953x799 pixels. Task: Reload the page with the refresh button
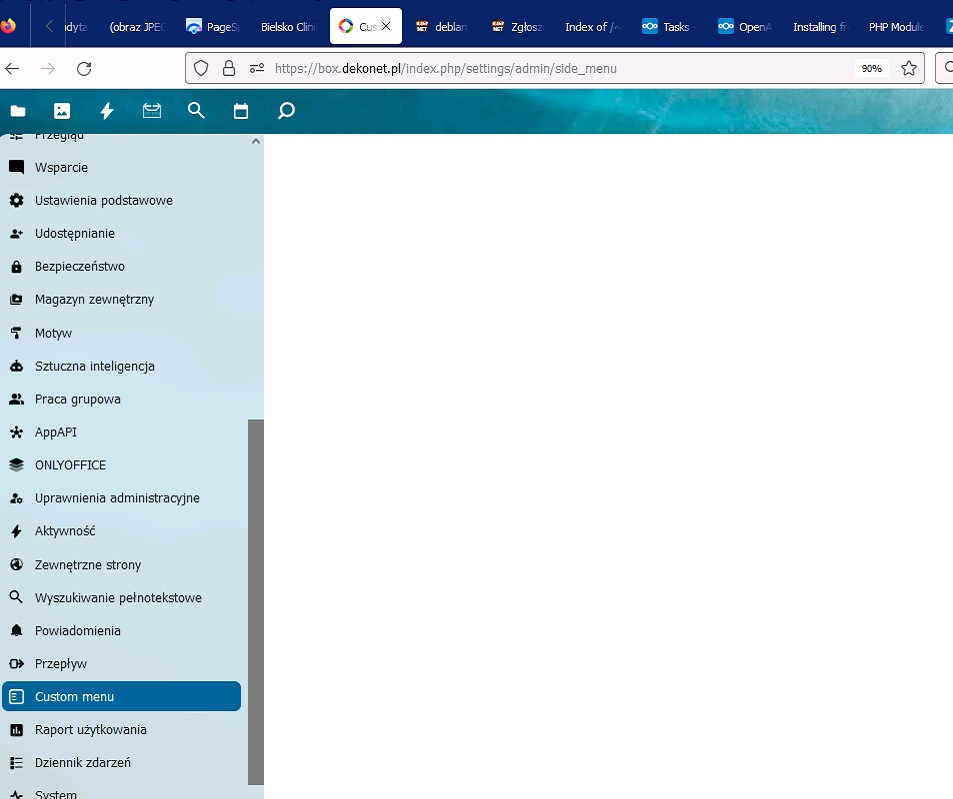(x=84, y=68)
